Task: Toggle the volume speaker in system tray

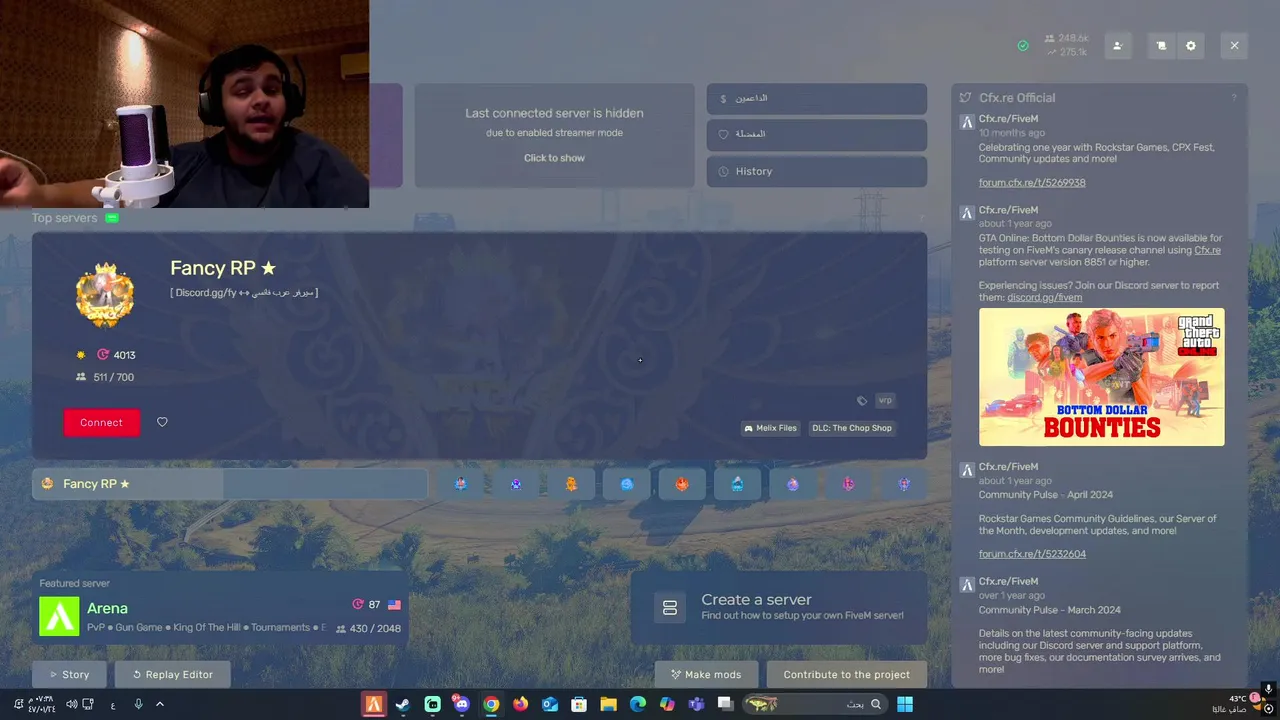Action: tap(72, 704)
